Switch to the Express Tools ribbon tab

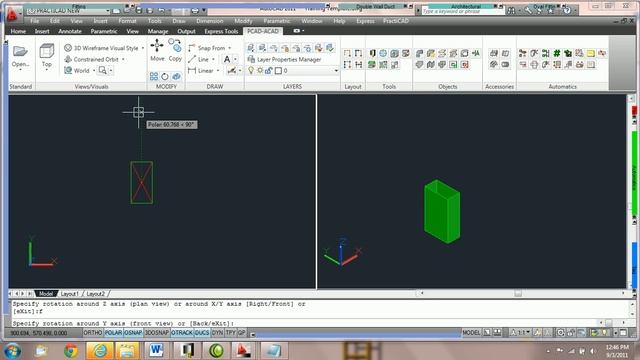click(x=221, y=31)
